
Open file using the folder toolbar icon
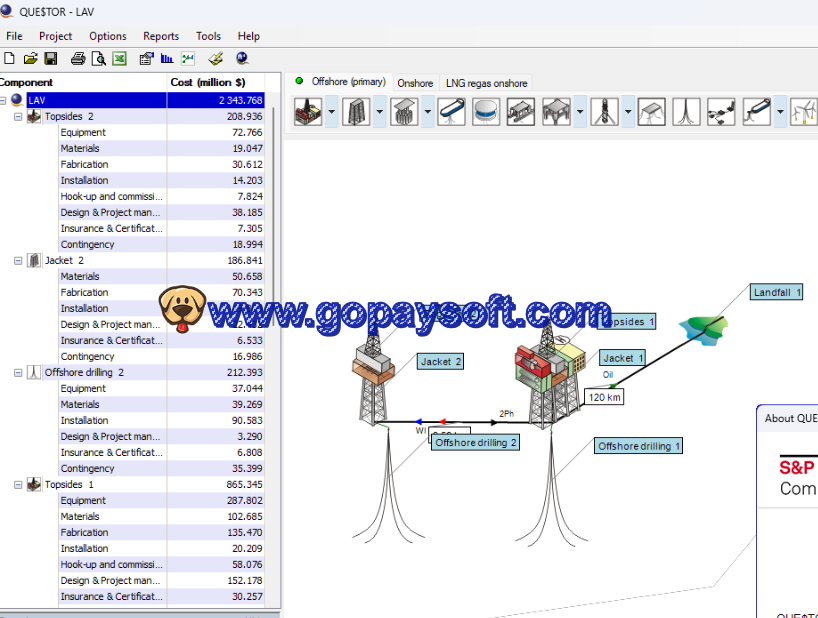point(30,59)
